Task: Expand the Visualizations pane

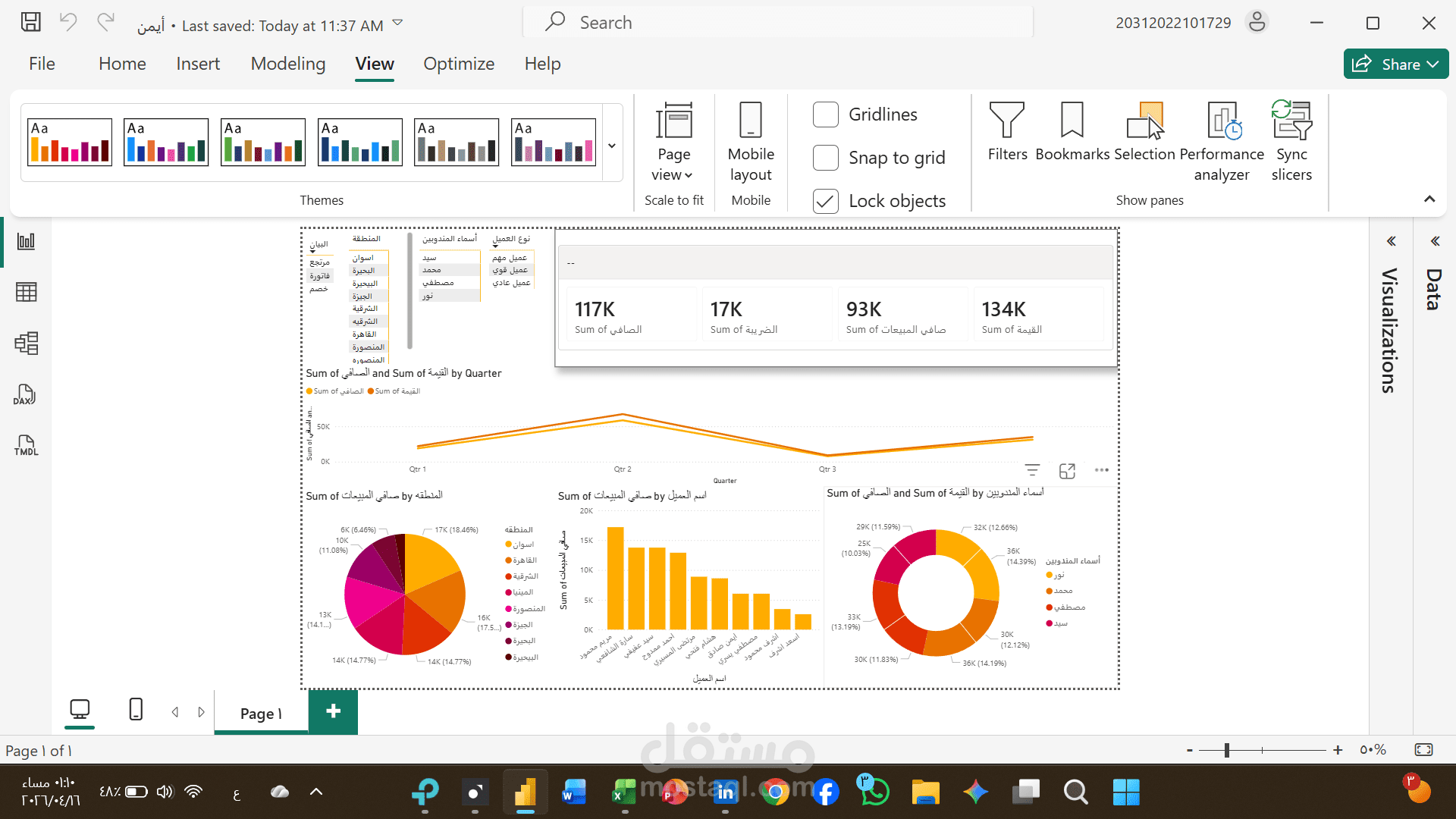Action: [1391, 241]
